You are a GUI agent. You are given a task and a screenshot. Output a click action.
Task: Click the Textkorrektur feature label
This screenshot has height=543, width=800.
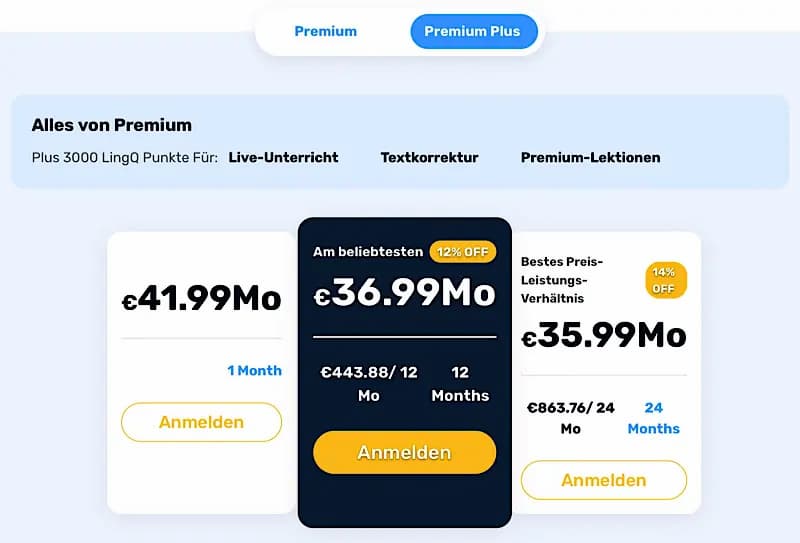[x=429, y=157]
